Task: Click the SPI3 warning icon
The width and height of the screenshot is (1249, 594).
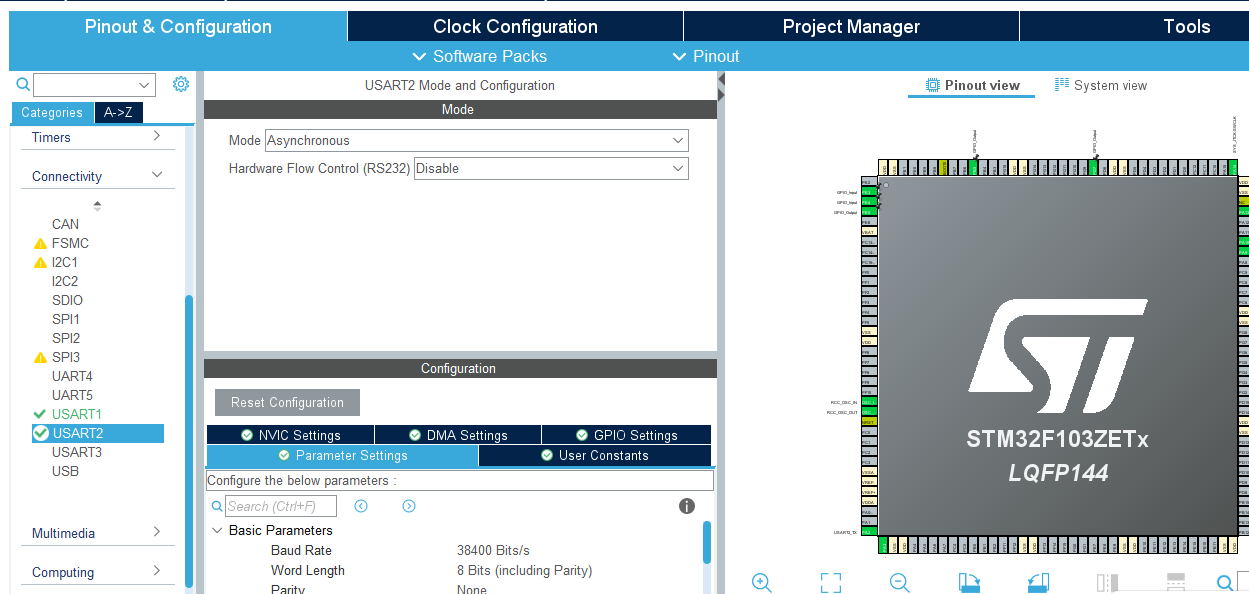Action: click(40, 357)
